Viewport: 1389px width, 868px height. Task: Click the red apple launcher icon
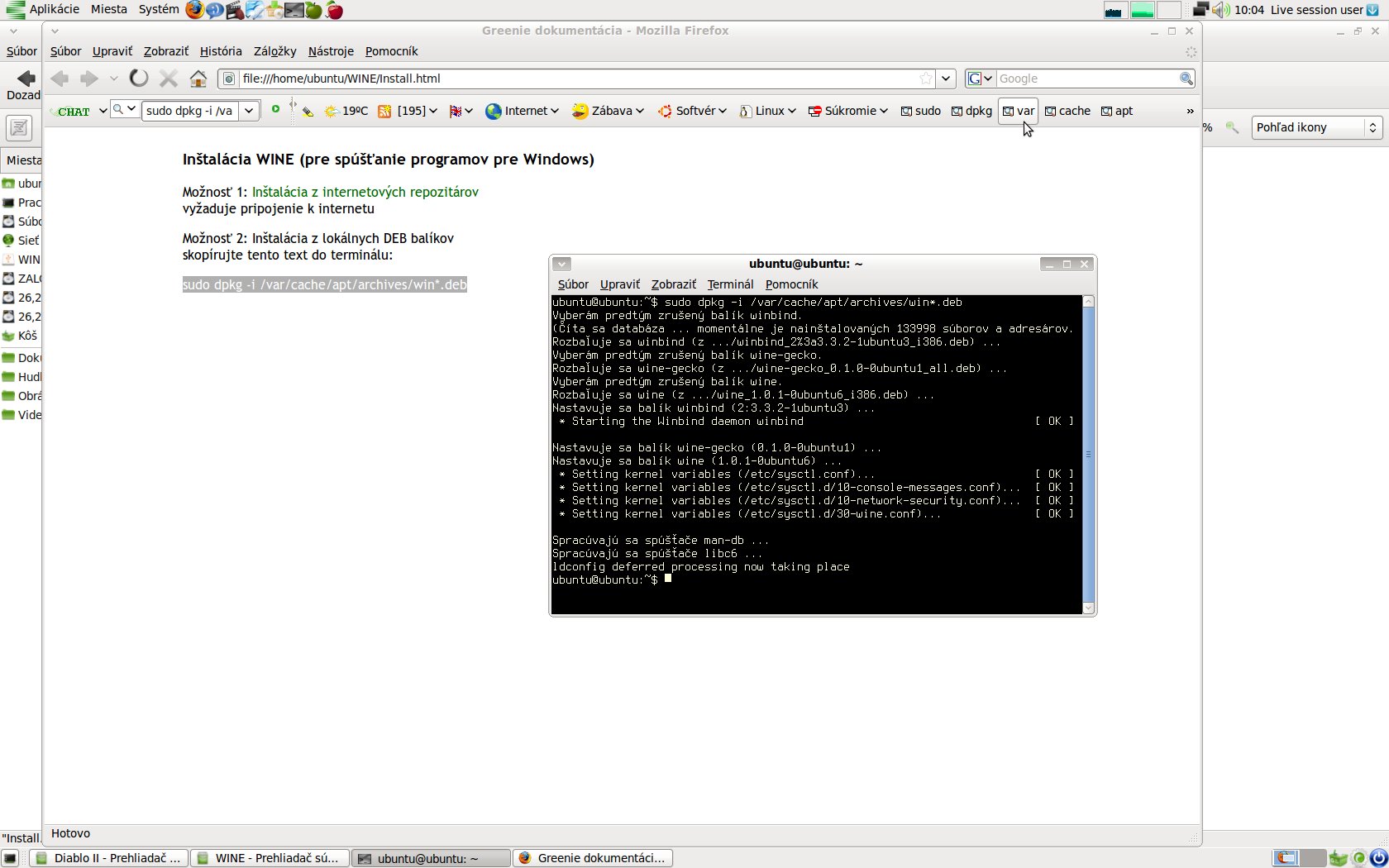coord(334,10)
